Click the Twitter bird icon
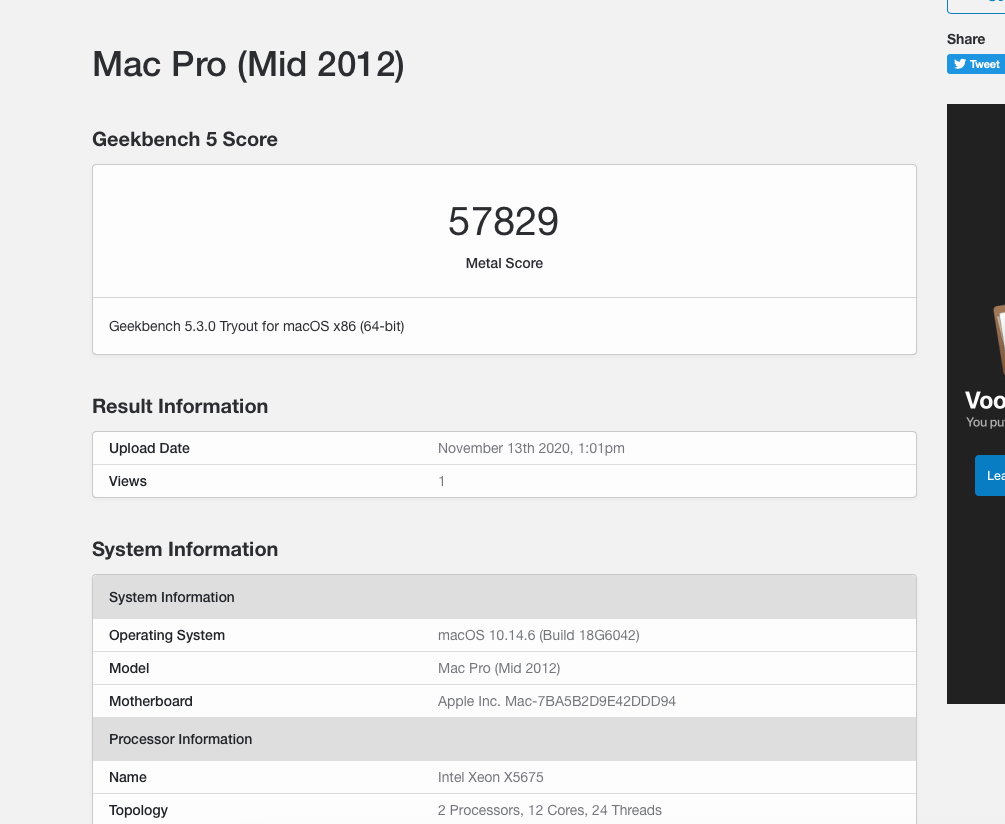Image resolution: width=1005 pixels, height=824 pixels. coord(959,64)
